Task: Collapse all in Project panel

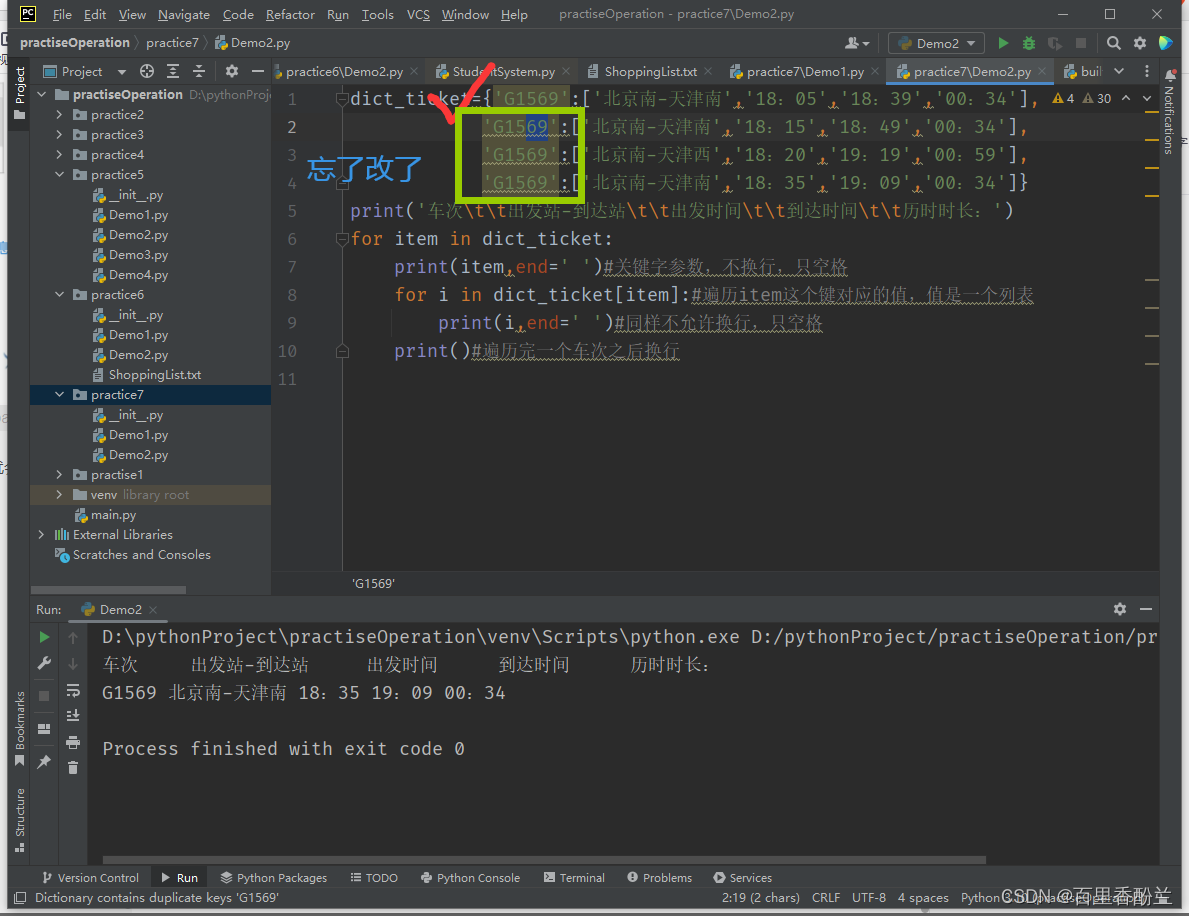Action: pyautogui.click(x=199, y=71)
